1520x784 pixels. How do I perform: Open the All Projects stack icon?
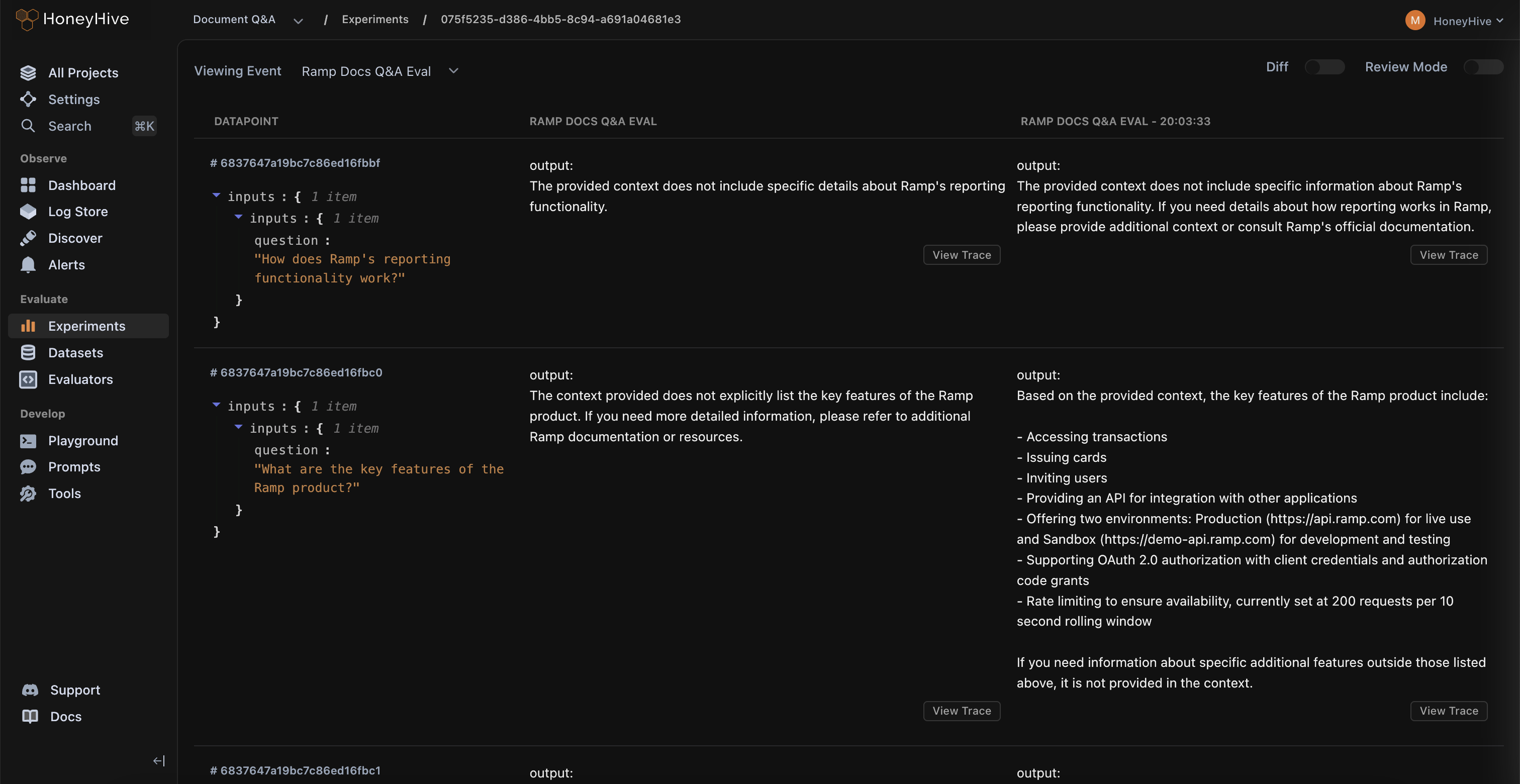pyautogui.click(x=28, y=72)
